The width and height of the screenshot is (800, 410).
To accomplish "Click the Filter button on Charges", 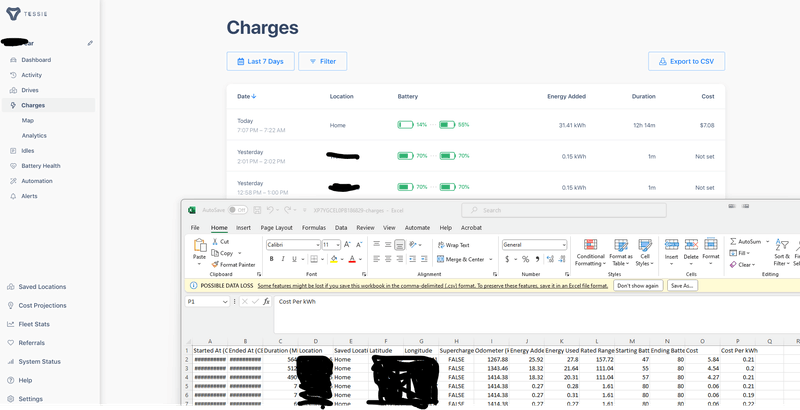I will [x=322, y=61].
